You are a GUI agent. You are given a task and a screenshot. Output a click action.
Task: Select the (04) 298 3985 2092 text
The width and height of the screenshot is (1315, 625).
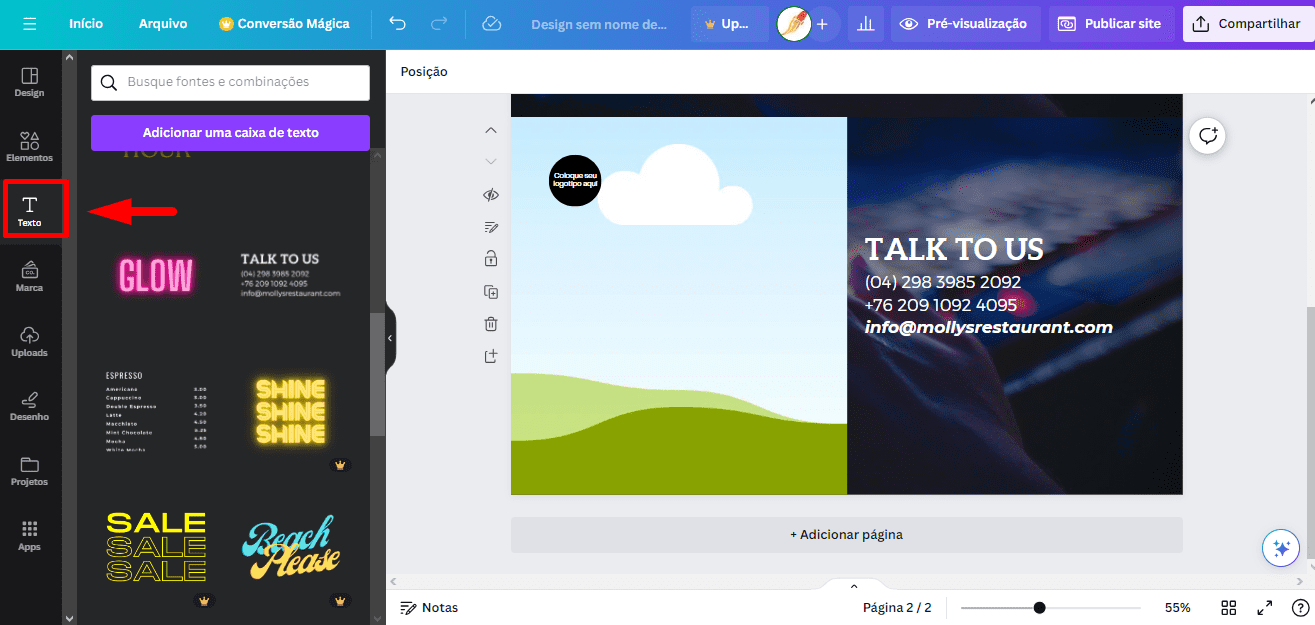[943, 282]
